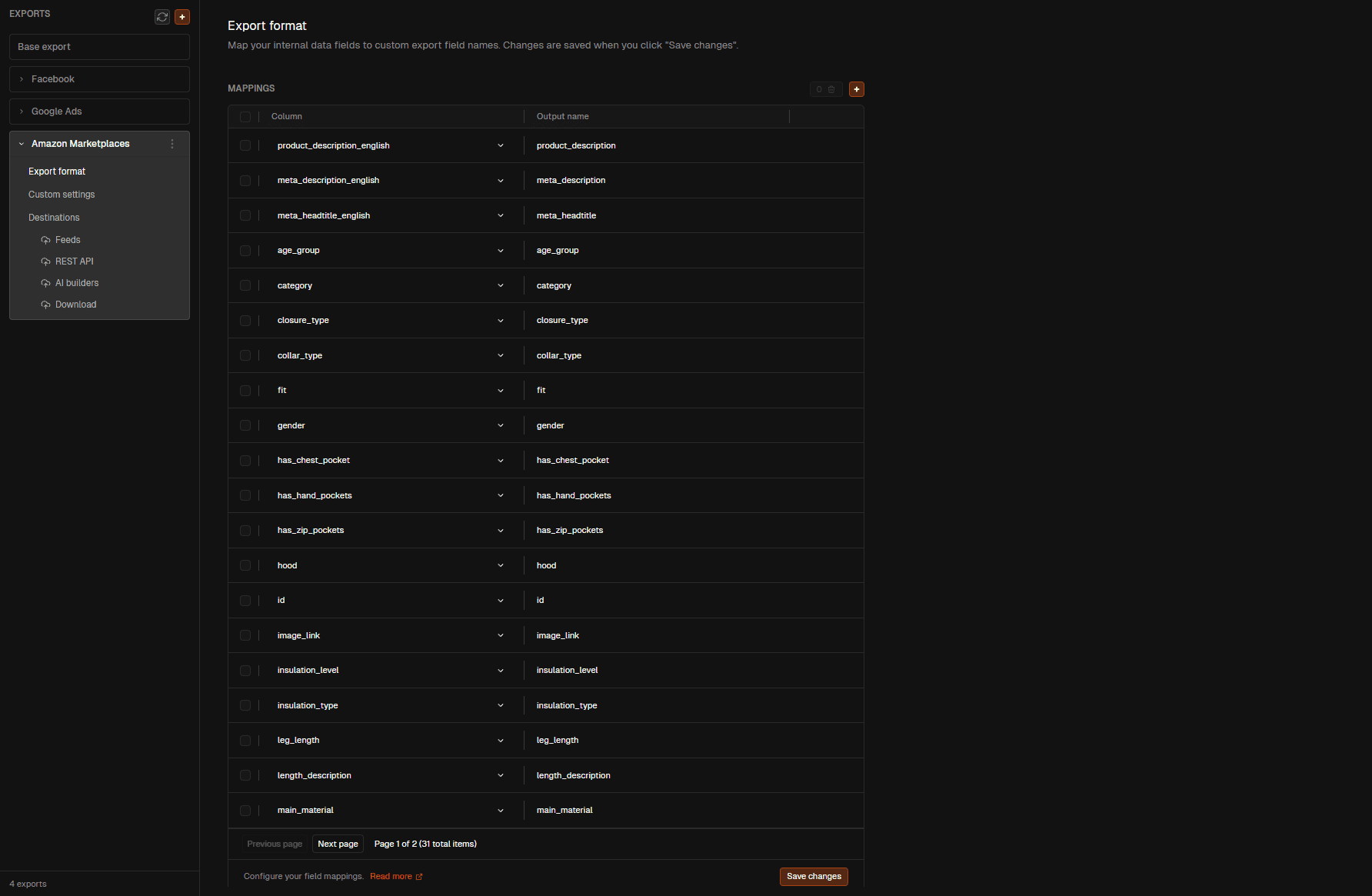The width and height of the screenshot is (1372, 896).
Task: Click the cloud upload icon next to Feeds
Action: coord(45,239)
